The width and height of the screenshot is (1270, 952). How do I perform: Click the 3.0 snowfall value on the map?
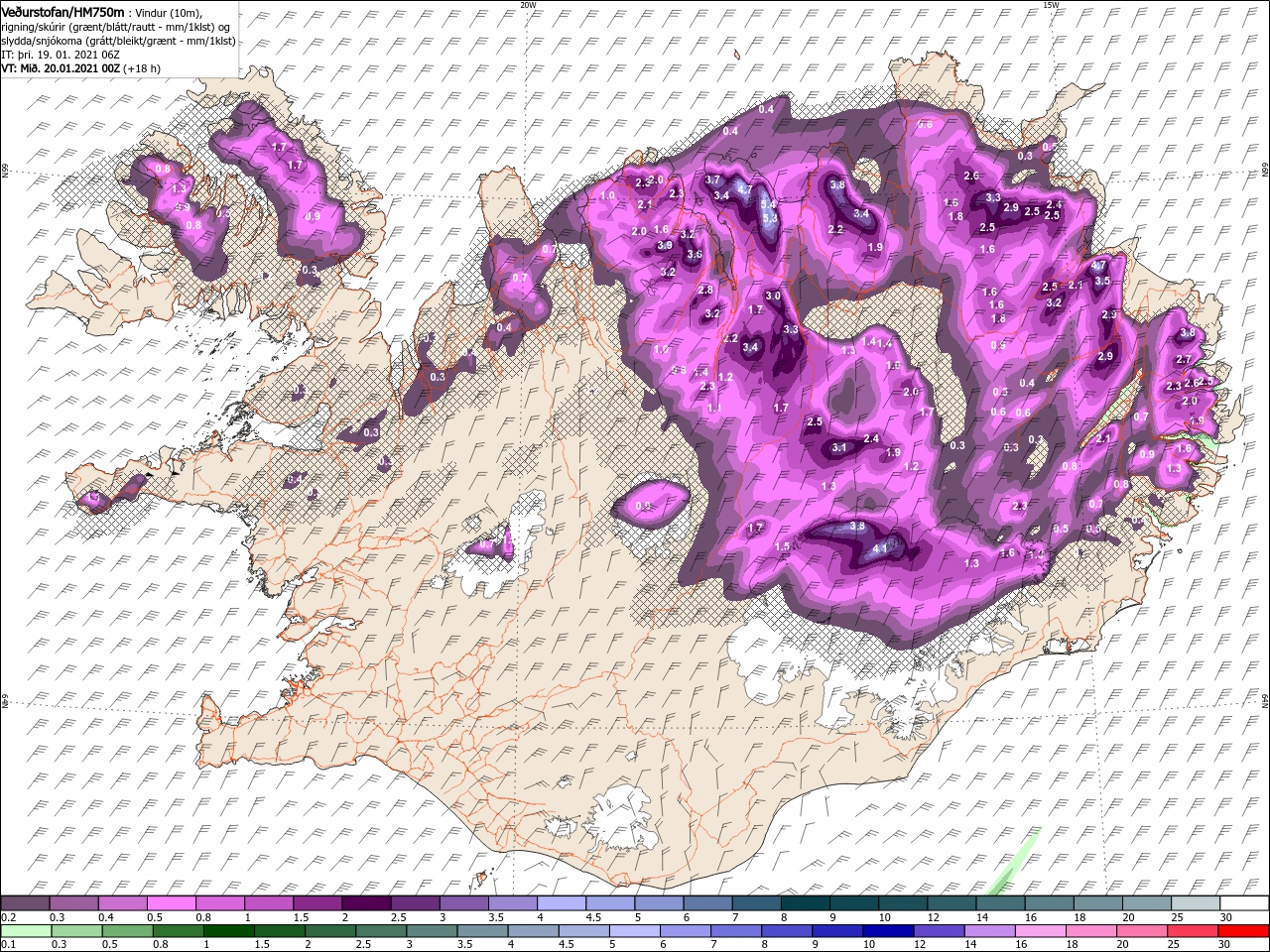click(773, 296)
